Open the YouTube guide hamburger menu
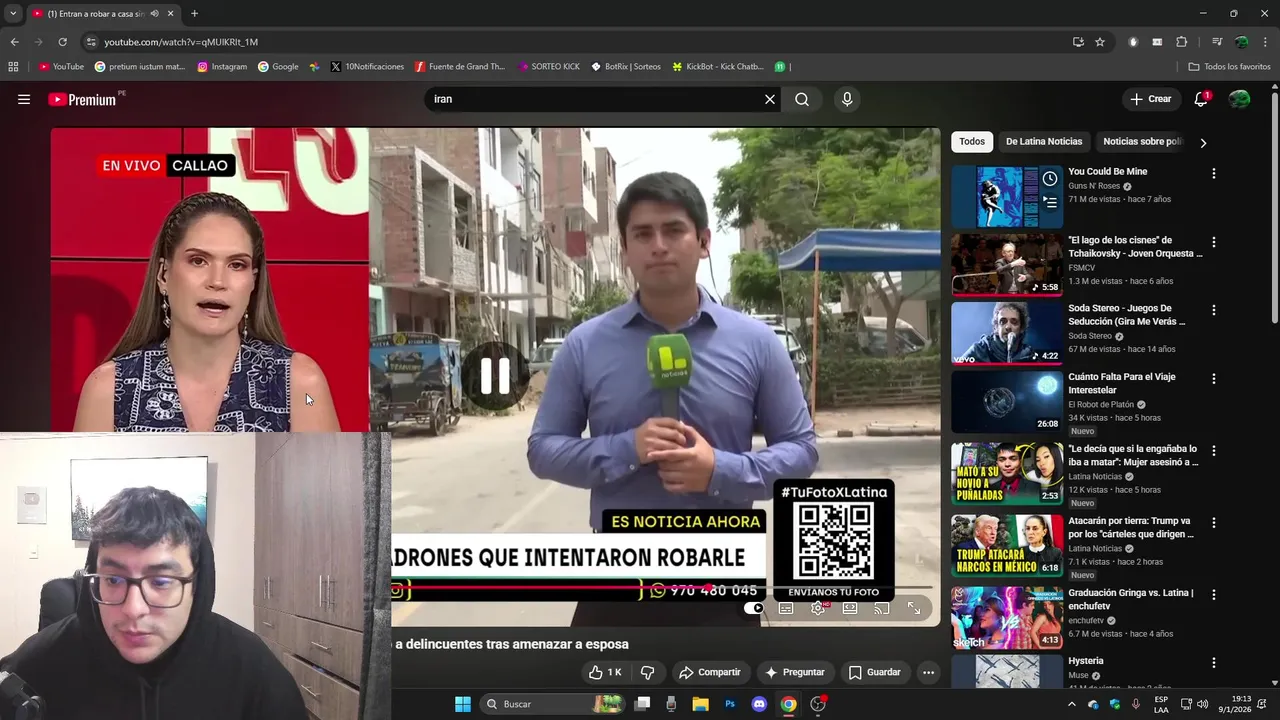Image resolution: width=1280 pixels, height=720 pixels. pos(24,99)
